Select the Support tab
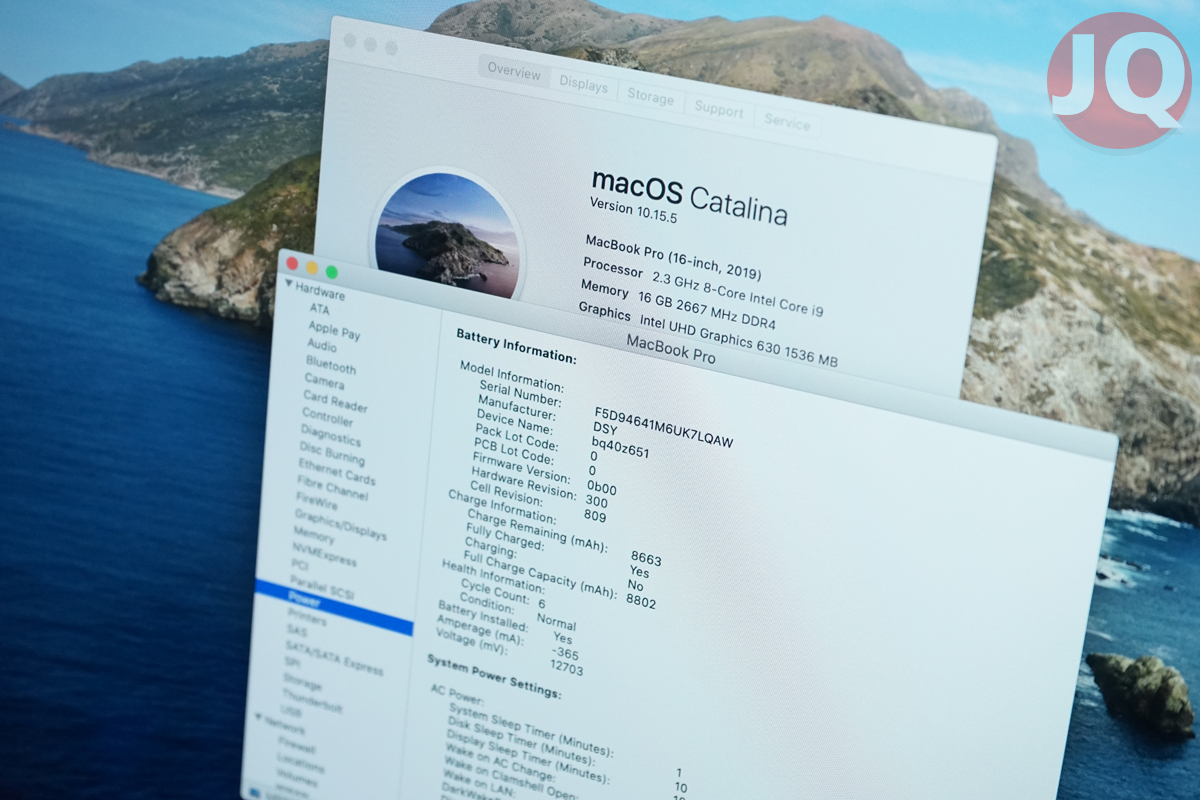The height and width of the screenshot is (800, 1200). [718, 110]
